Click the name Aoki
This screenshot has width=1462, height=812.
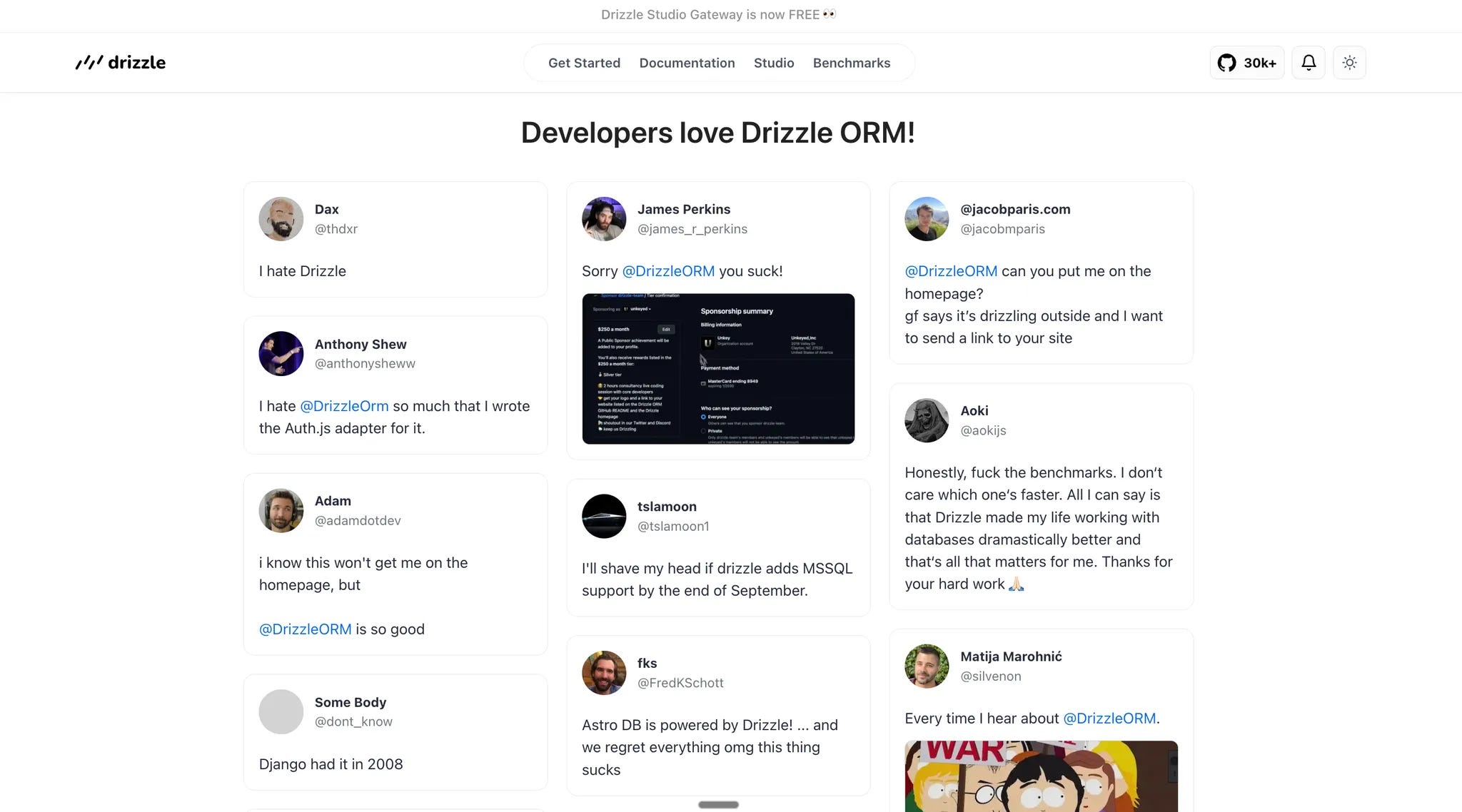click(974, 410)
